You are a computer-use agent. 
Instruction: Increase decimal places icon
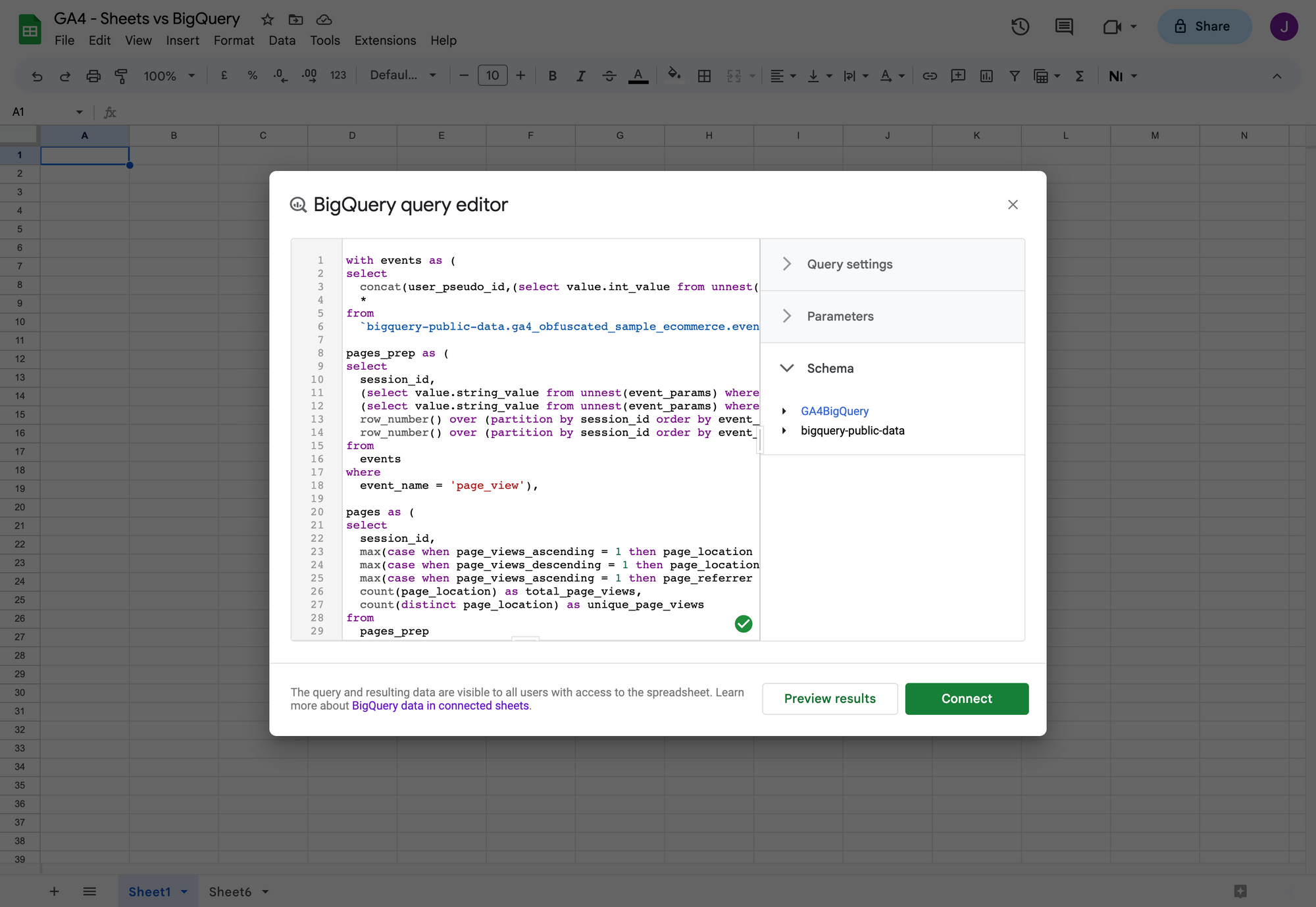point(309,76)
